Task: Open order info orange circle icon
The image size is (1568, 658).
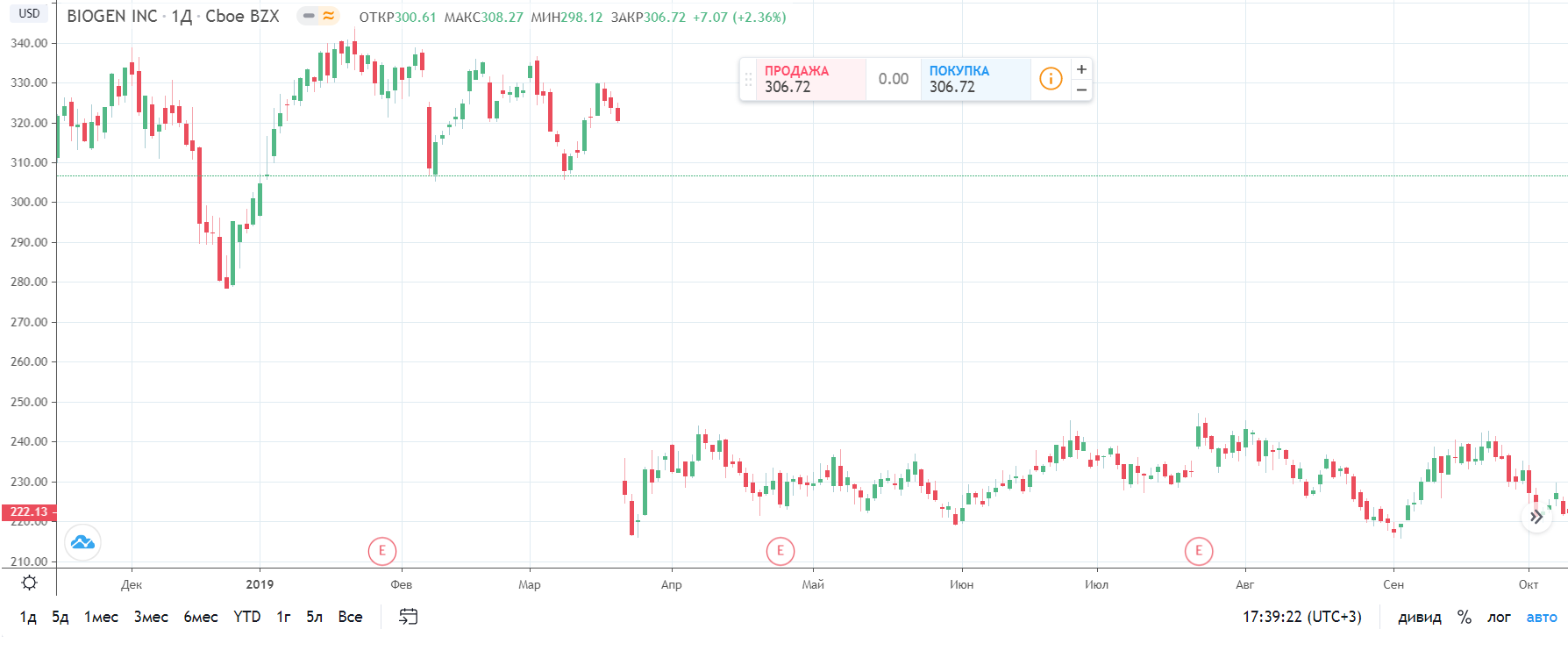Action: click(1051, 79)
